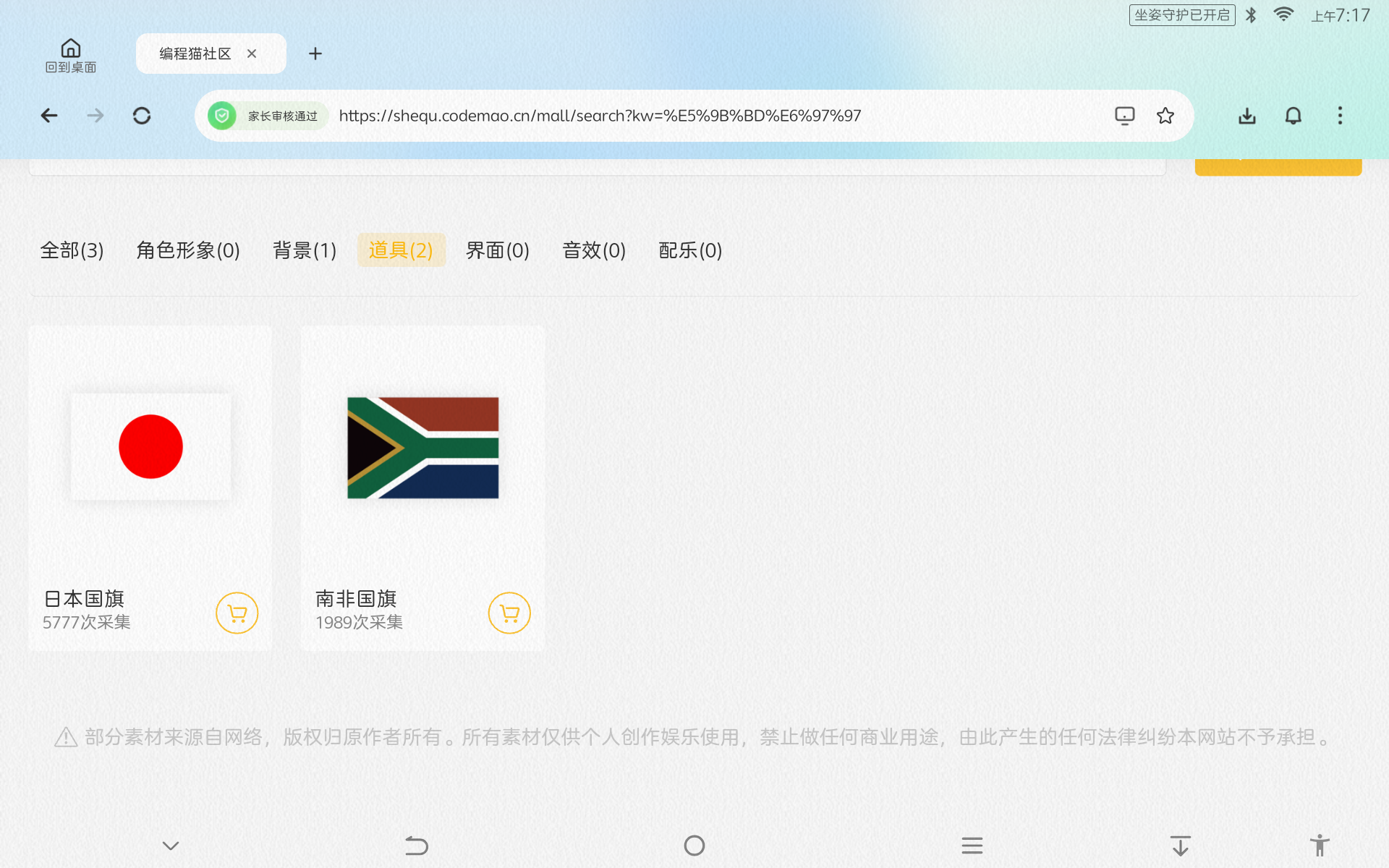The height and width of the screenshot is (868, 1389).
Task: Open a new browser tab with plus
Action: 315,54
